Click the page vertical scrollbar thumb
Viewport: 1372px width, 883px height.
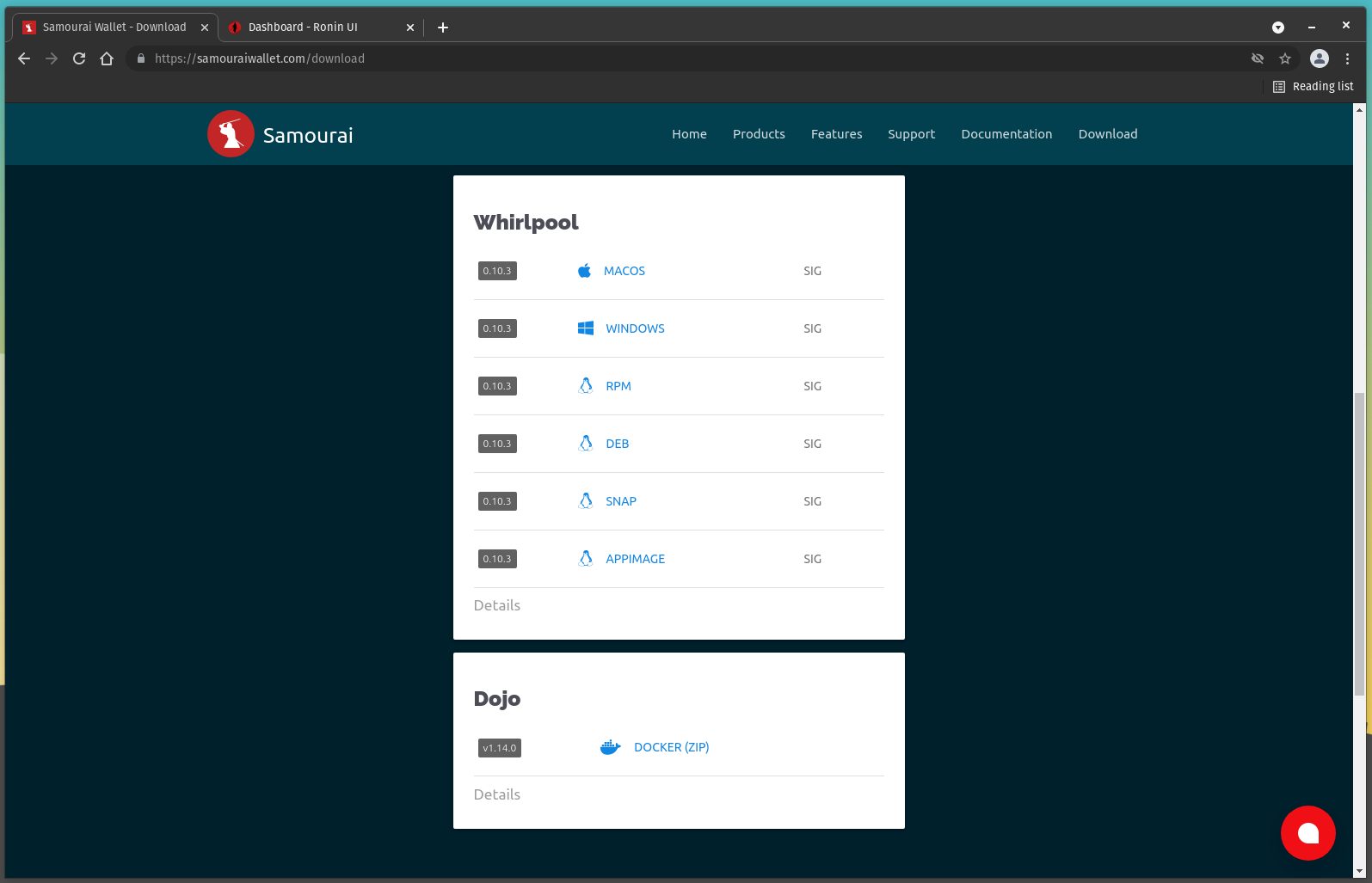coord(1359,543)
